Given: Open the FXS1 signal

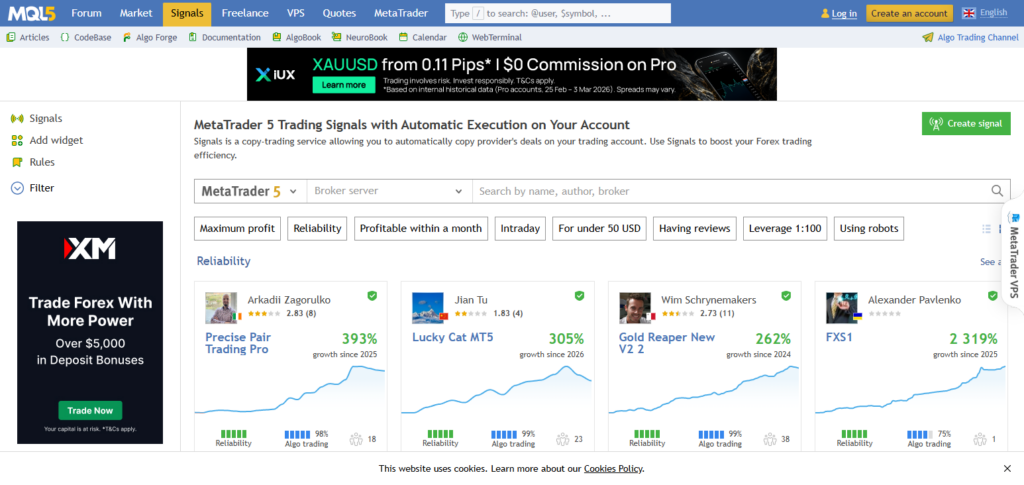Looking at the screenshot, I should [839, 337].
